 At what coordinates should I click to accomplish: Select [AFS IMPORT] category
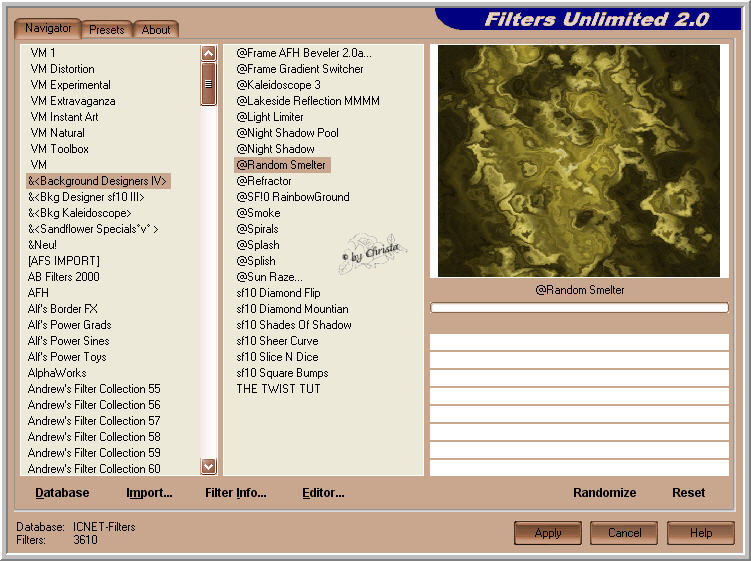[x=64, y=261]
